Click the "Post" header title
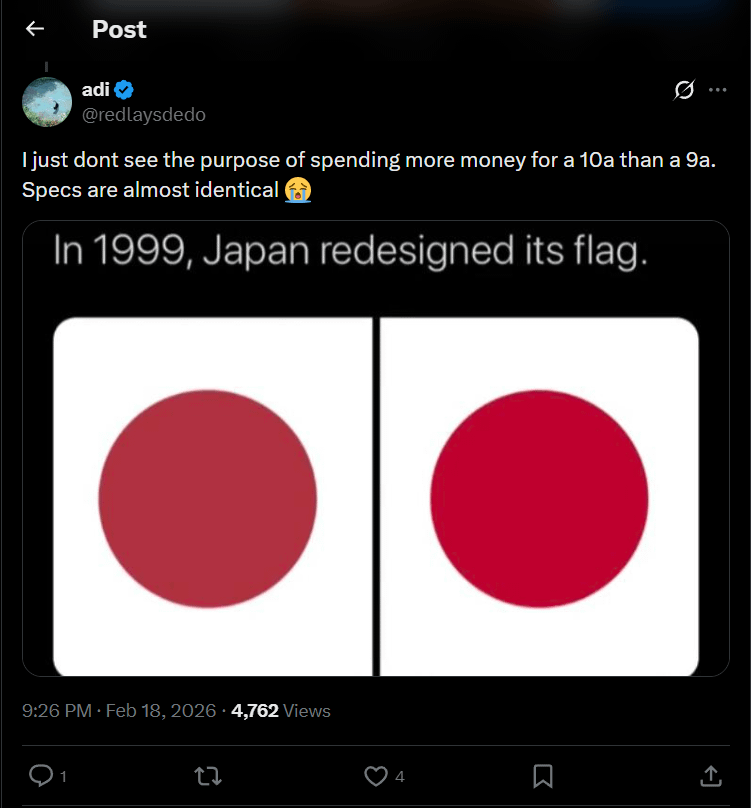 [119, 29]
